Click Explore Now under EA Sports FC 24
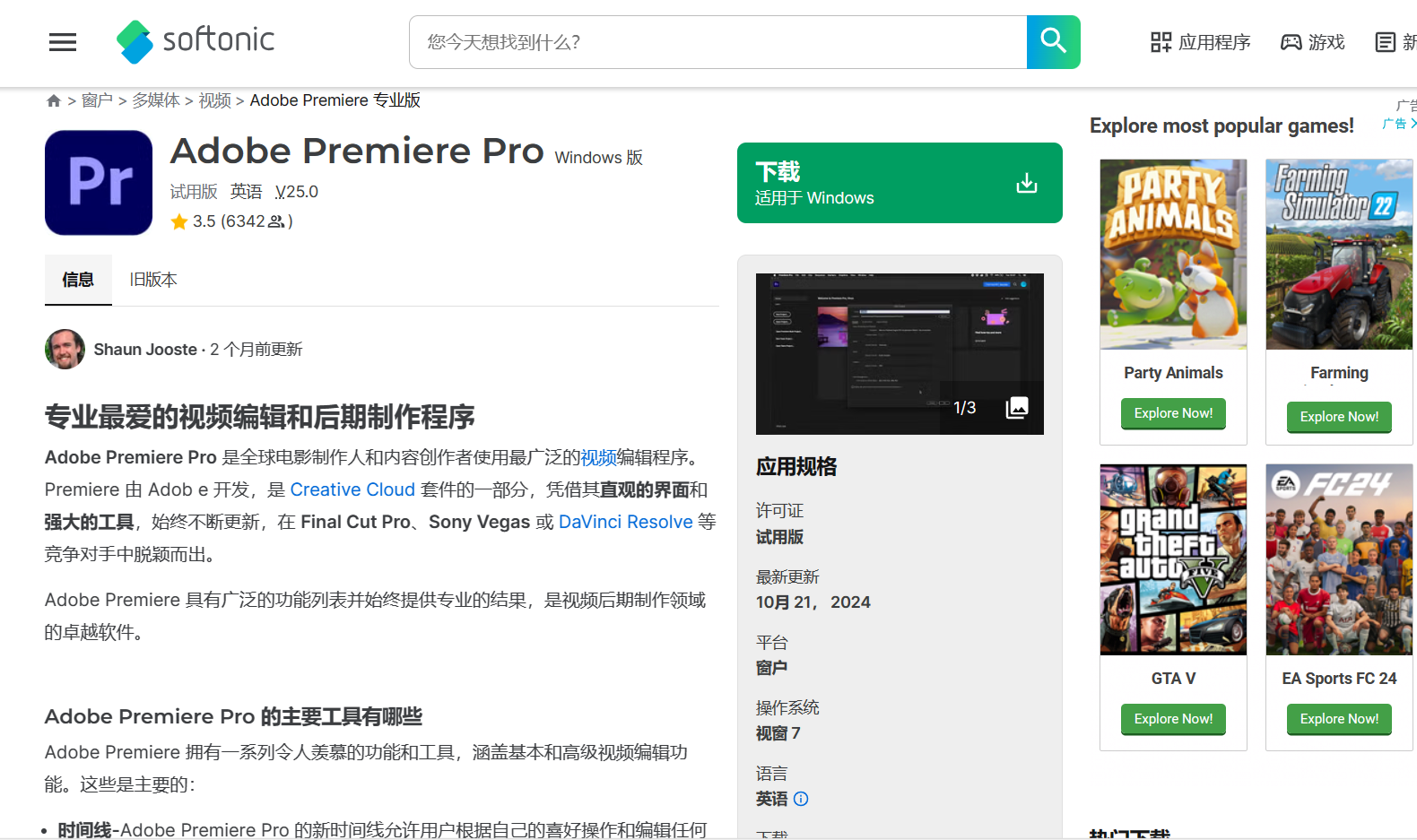 (x=1339, y=719)
